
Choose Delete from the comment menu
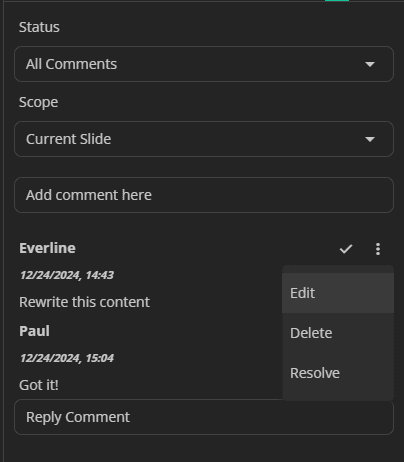point(338,333)
